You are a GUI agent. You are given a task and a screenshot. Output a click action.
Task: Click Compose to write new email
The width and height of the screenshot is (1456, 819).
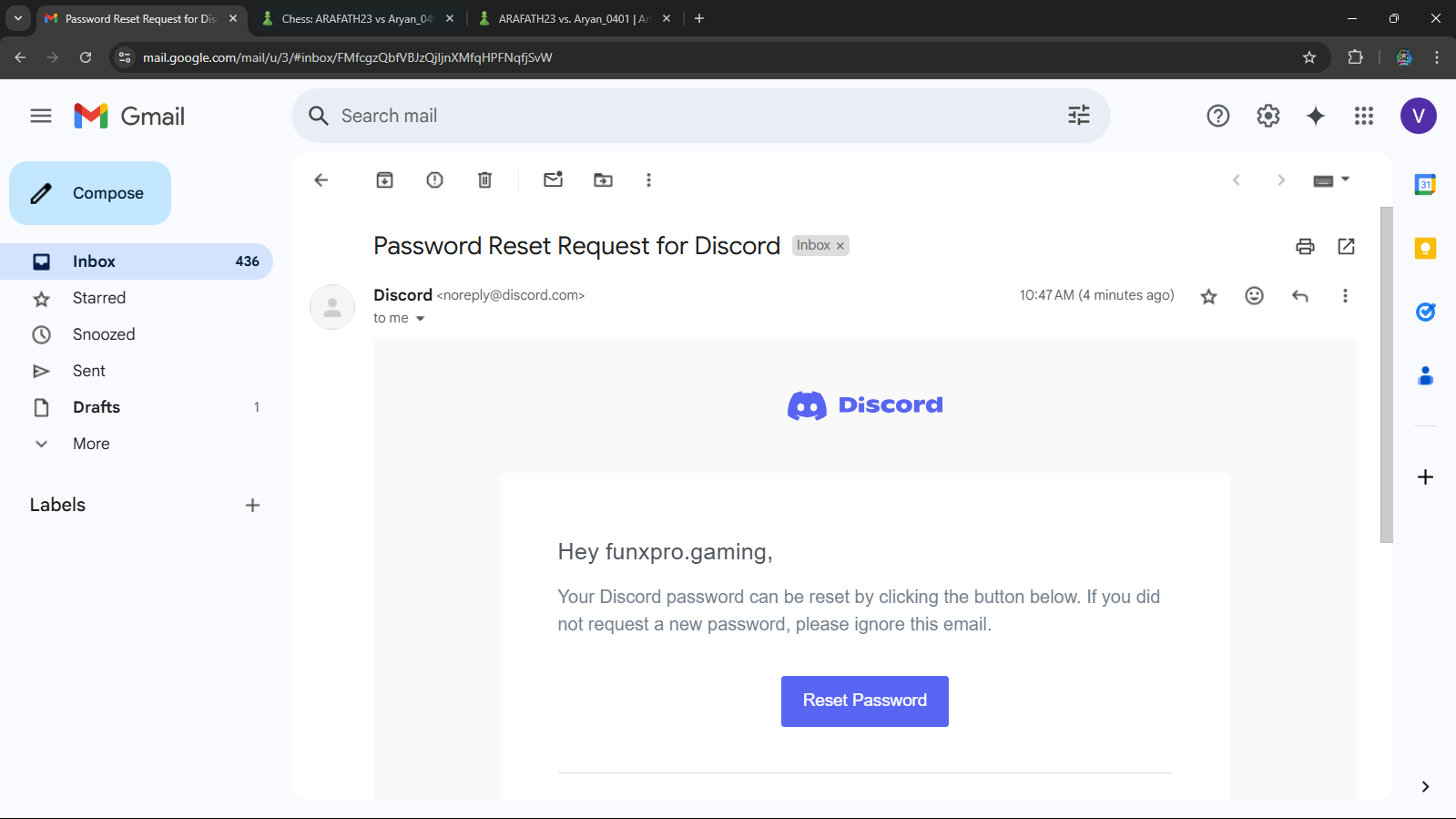[90, 193]
